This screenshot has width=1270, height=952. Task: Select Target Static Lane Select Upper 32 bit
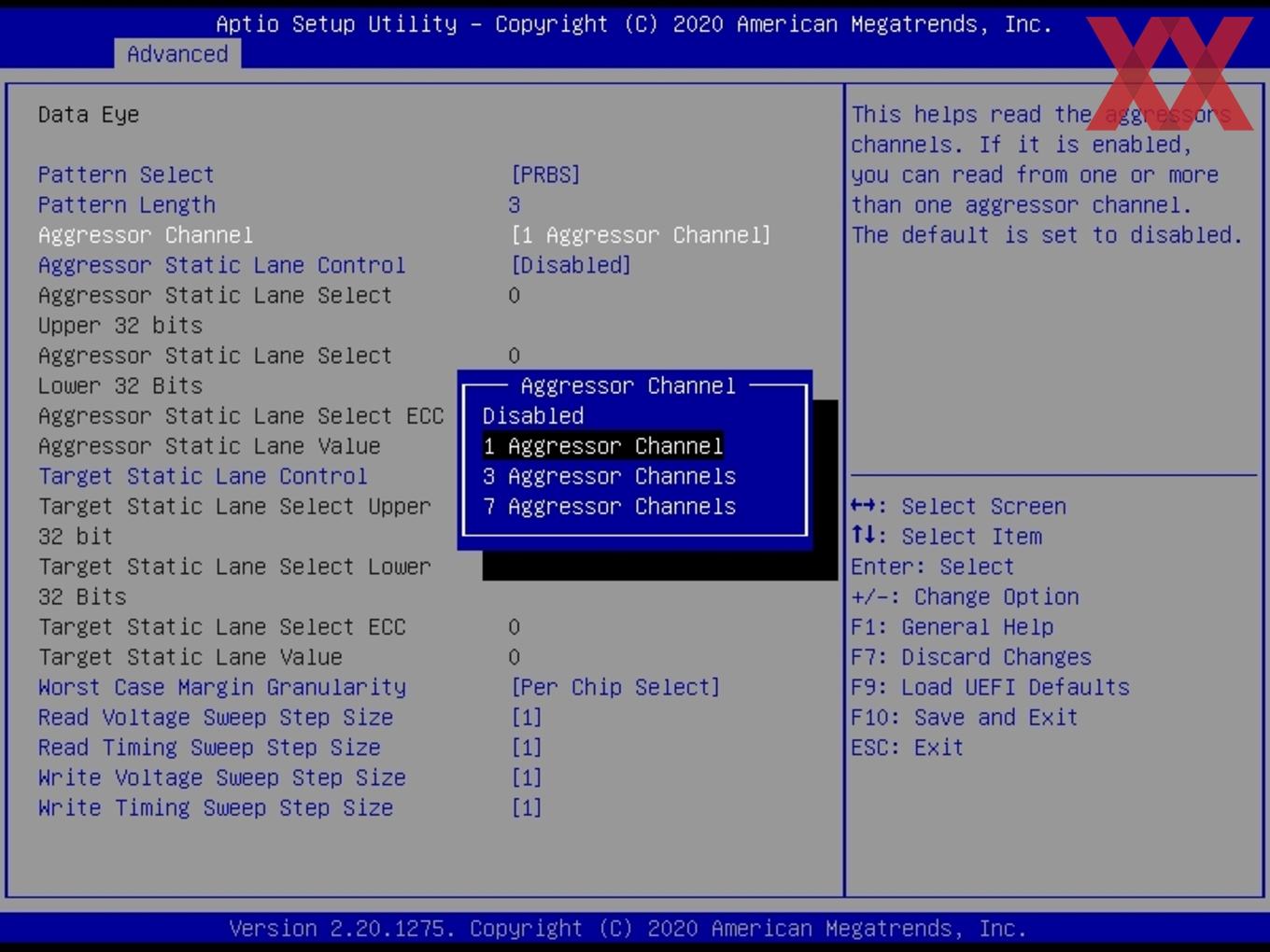pyautogui.click(x=234, y=522)
